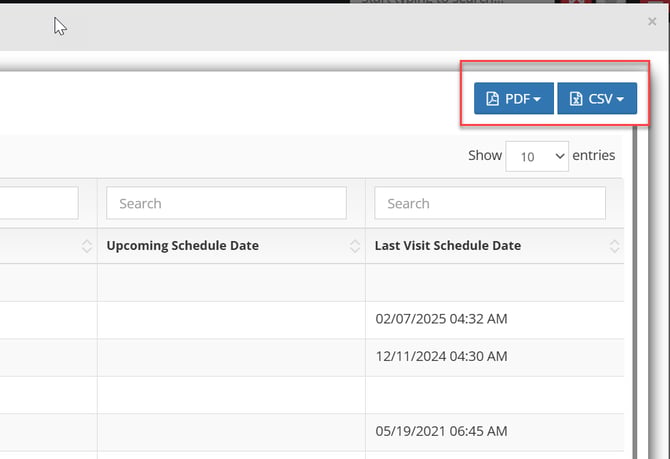The width and height of the screenshot is (670, 459).
Task: Focus the Last Visit Schedule Date search field
Action: pos(489,203)
